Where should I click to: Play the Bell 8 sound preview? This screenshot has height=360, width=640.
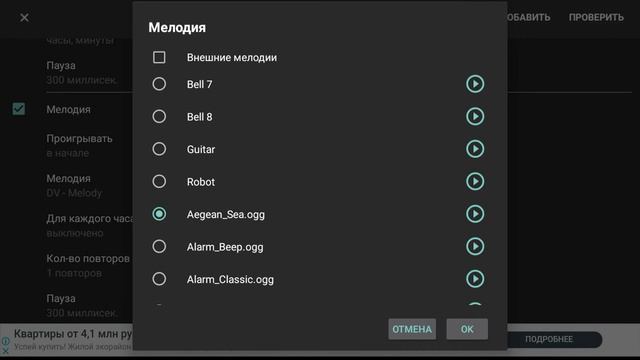coord(475,117)
